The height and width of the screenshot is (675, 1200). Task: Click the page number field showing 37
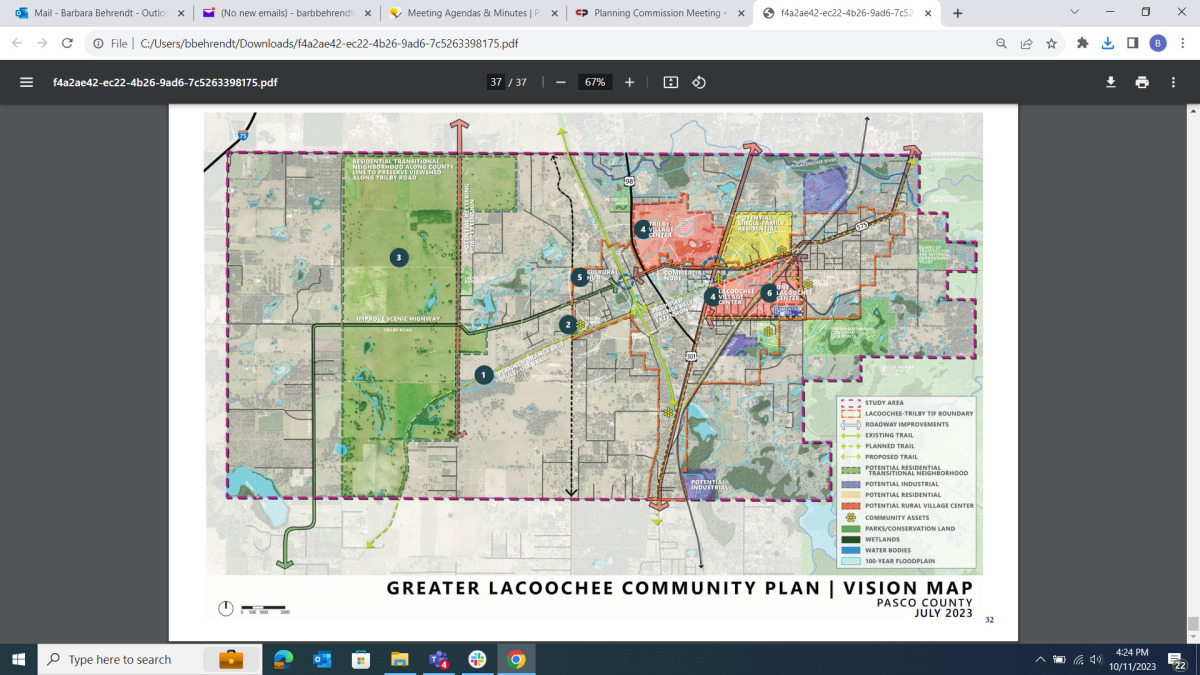pyautogui.click(x=496, y=82)
